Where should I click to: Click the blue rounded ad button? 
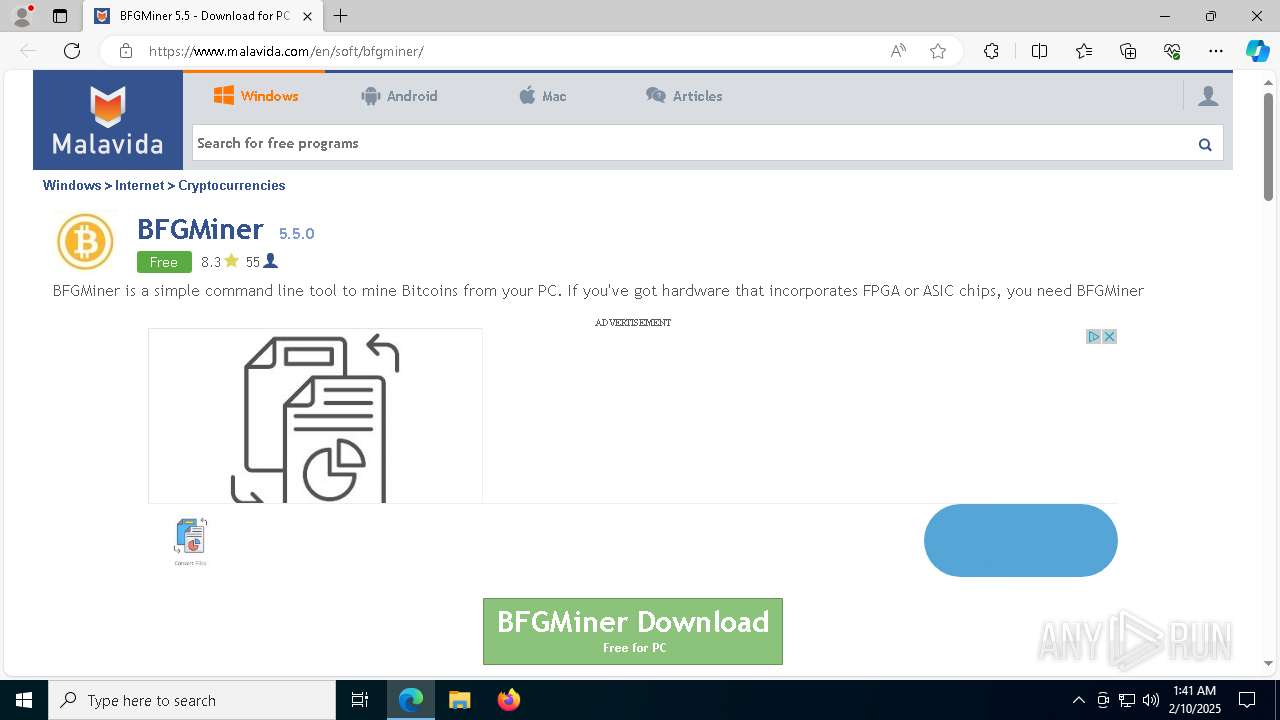1021,540
